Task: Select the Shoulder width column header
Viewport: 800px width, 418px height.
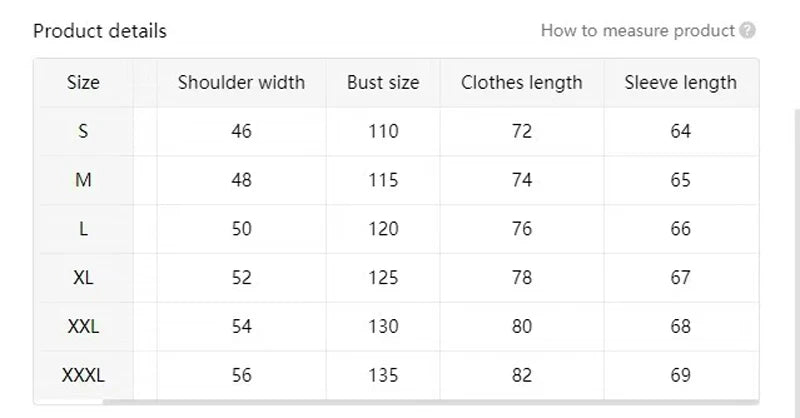Action: [x=241, y=83]
